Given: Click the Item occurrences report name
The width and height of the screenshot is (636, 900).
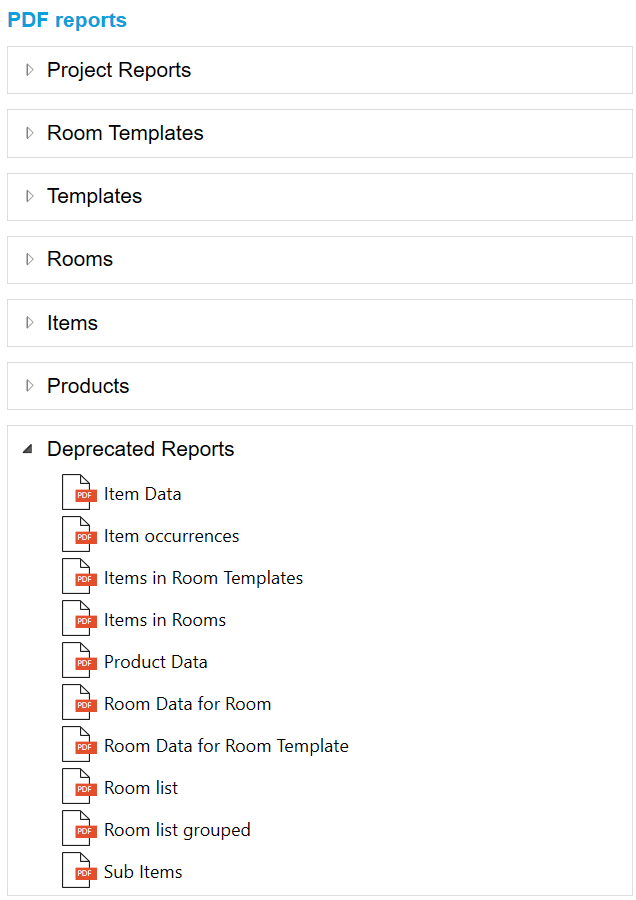Looking at the screenshot, I should [x=172, y=535].
